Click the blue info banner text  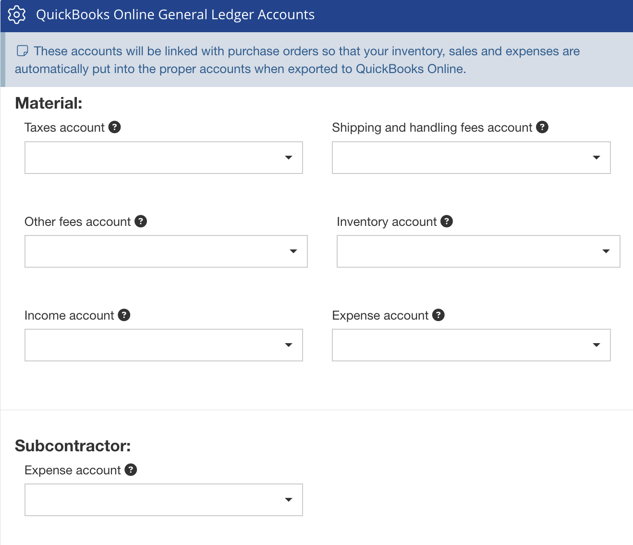[x=300, y=60]
